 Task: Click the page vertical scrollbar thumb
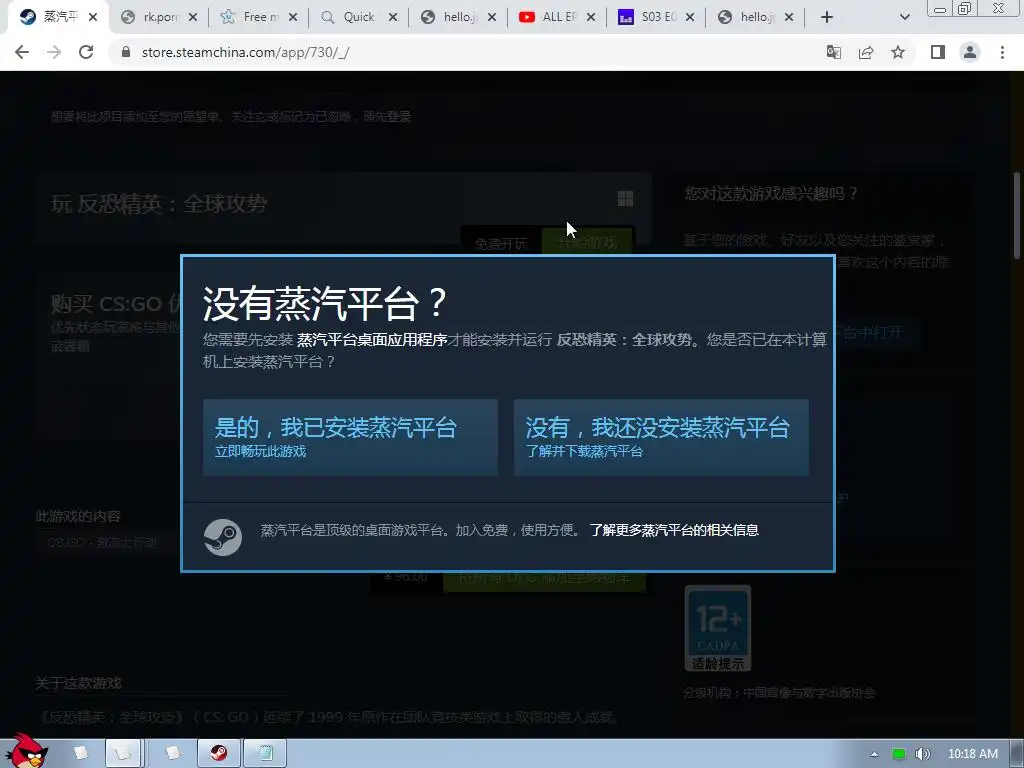(1017, 215)
